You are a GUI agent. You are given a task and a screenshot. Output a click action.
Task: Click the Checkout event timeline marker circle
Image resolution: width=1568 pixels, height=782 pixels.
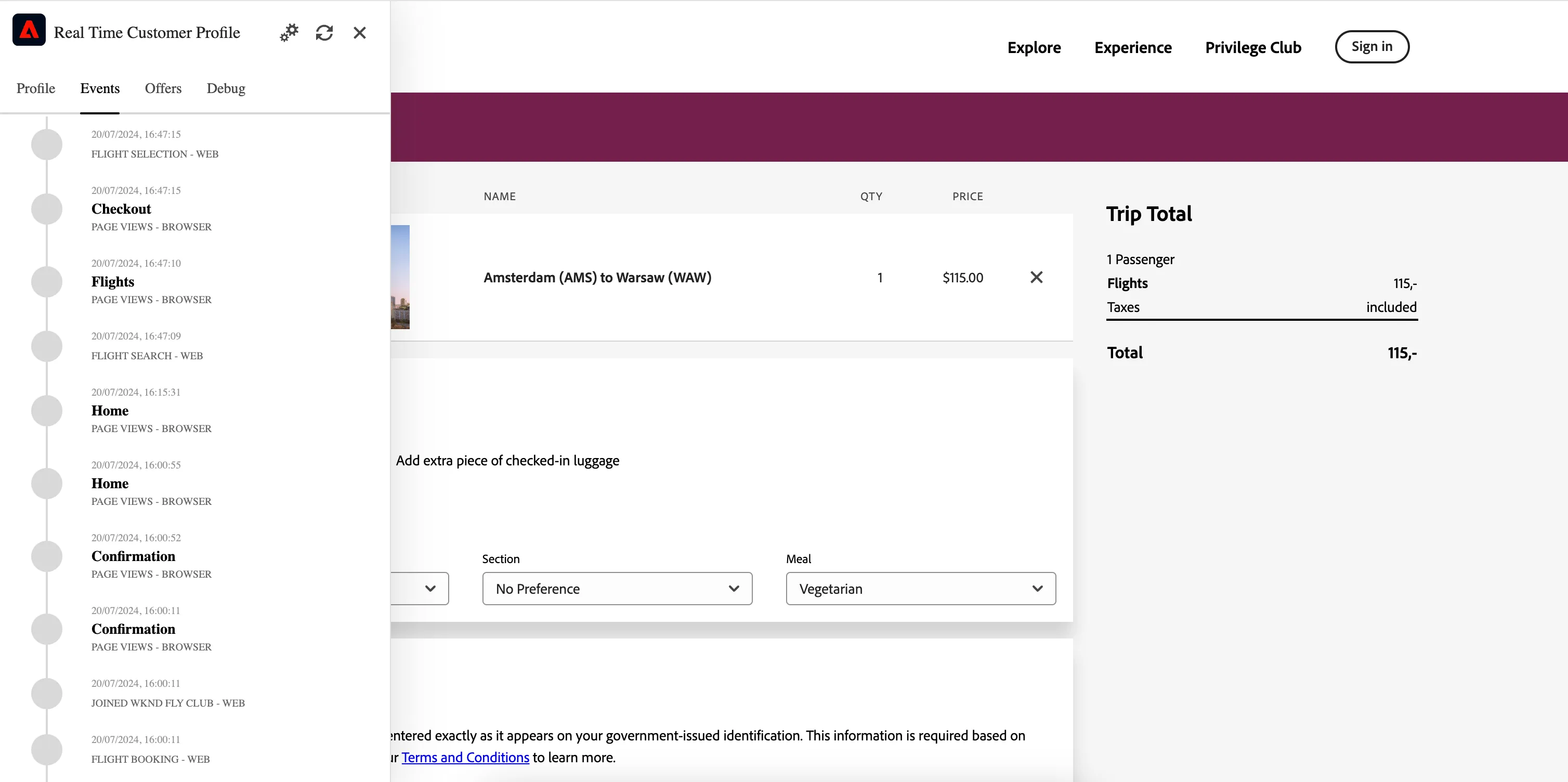47,208
